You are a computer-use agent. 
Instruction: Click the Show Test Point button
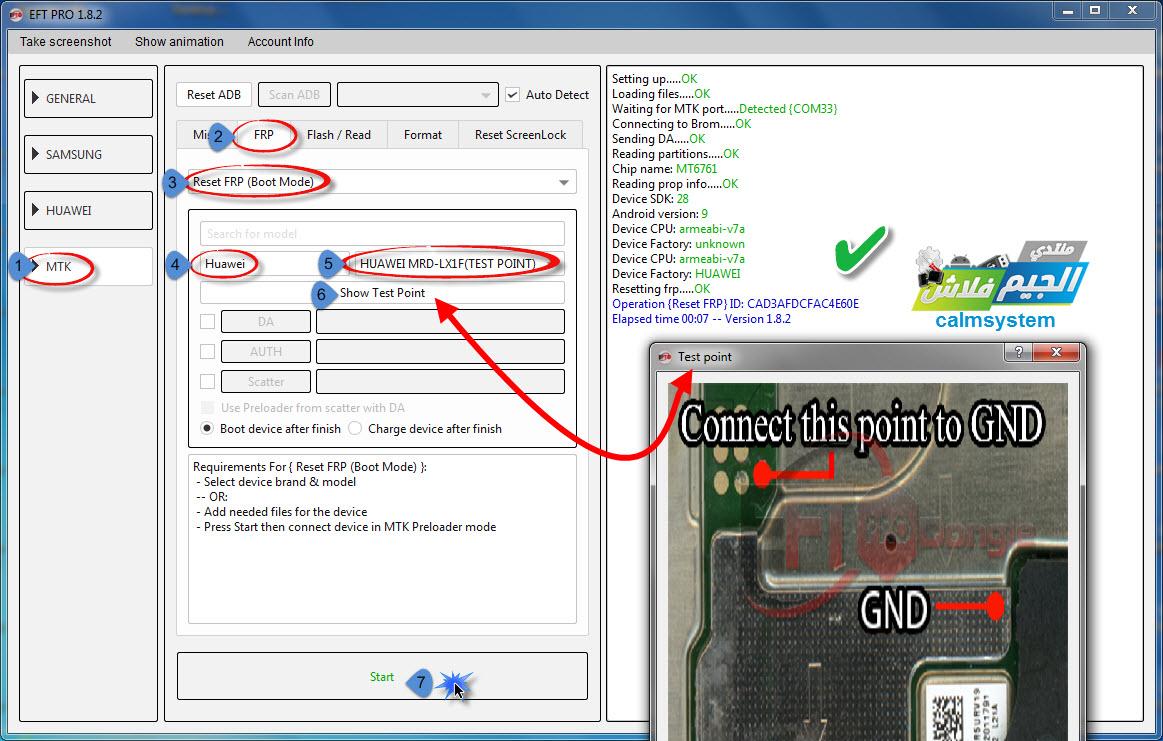pyautogui.click(x=382, y=293)
